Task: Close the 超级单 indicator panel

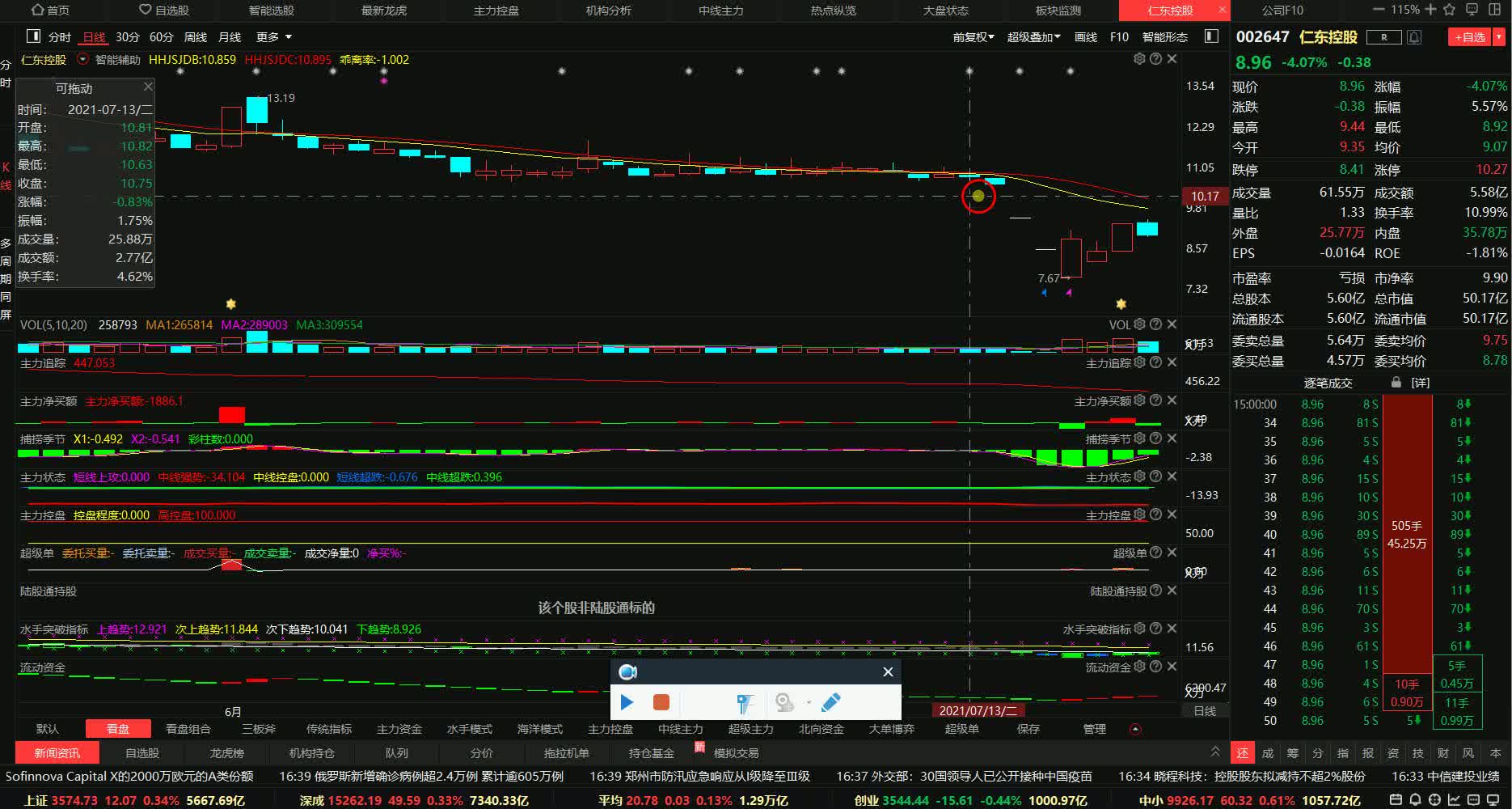Action: [x=1172, y=553]
